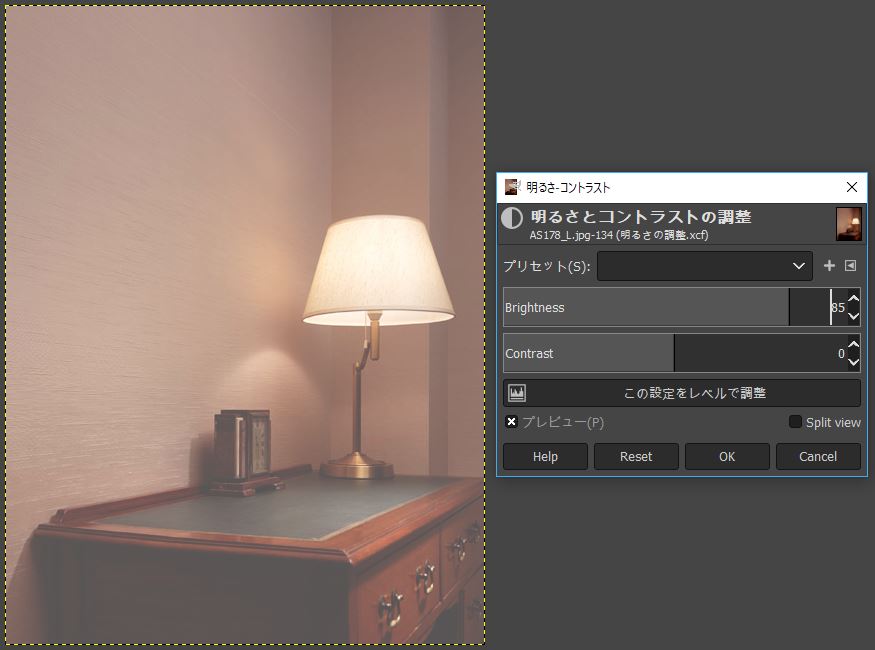Decrease Contrast with down arrow
Screen dimensions: 875x650
[x=853, y=362]
